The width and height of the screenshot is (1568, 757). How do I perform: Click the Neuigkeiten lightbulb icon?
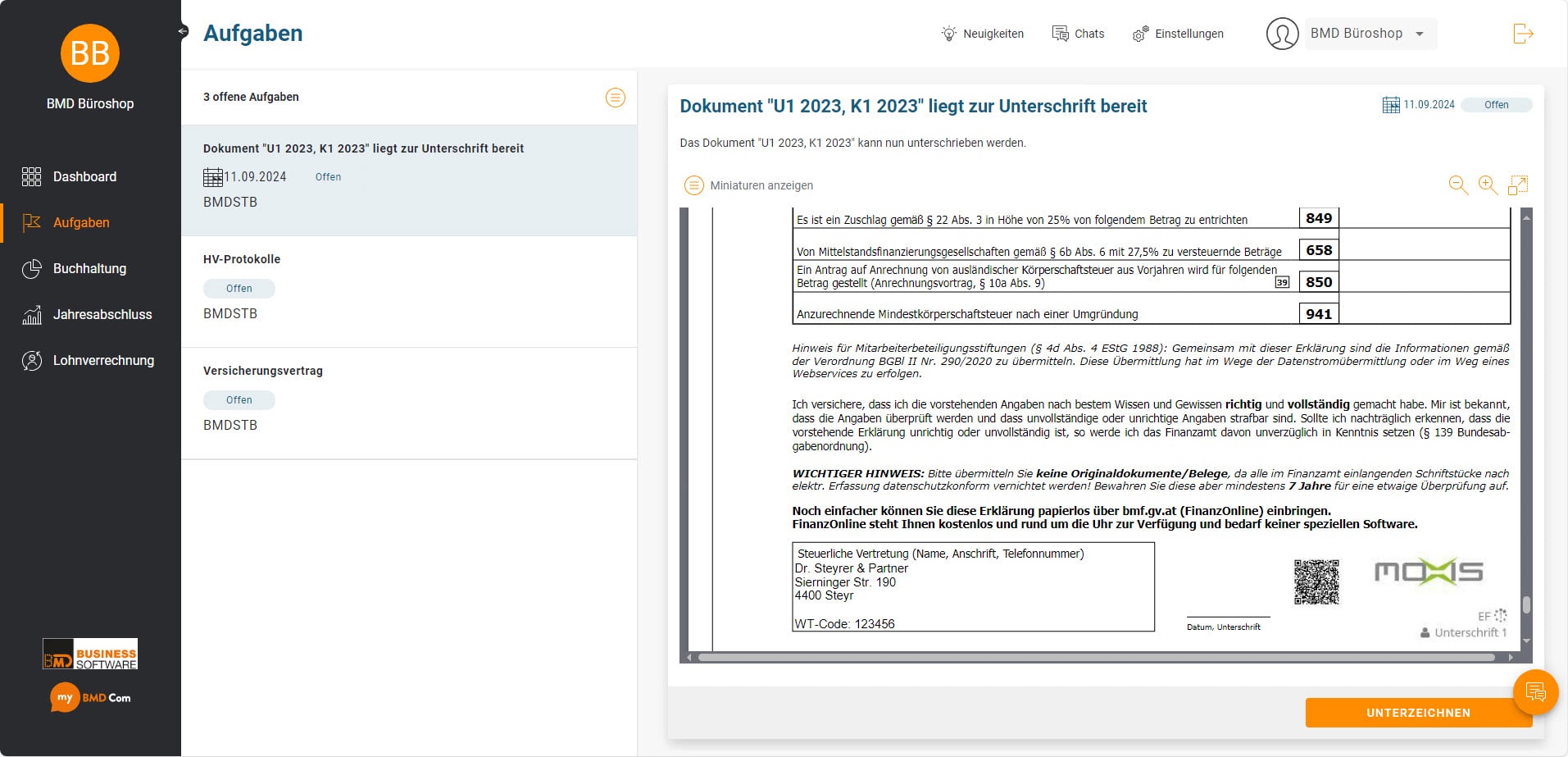click(x=949, y=34)
